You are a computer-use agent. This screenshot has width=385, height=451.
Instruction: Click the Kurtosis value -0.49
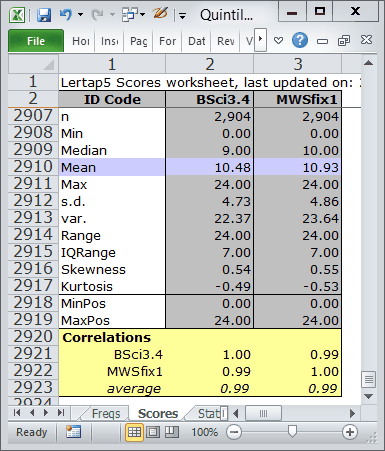[x=210, y=286]
